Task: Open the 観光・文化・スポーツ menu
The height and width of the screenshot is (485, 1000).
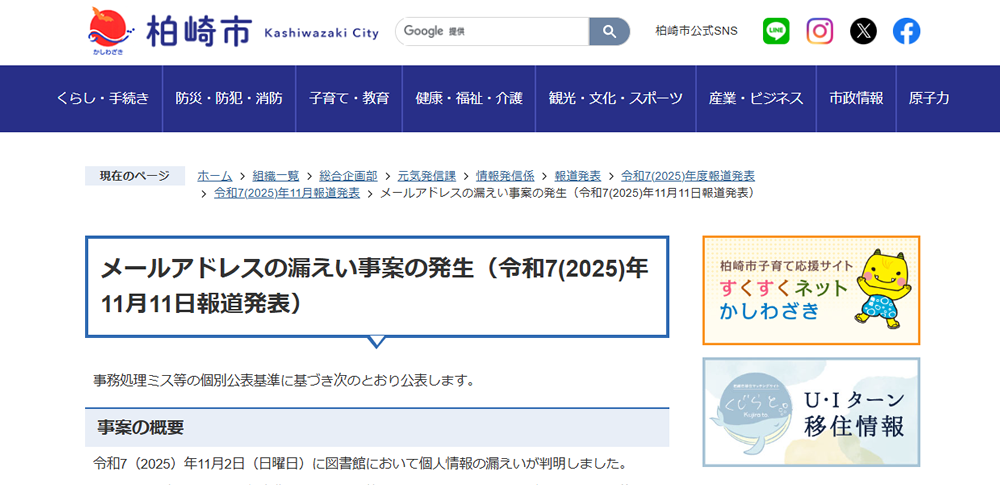Action: click(615, 98)
